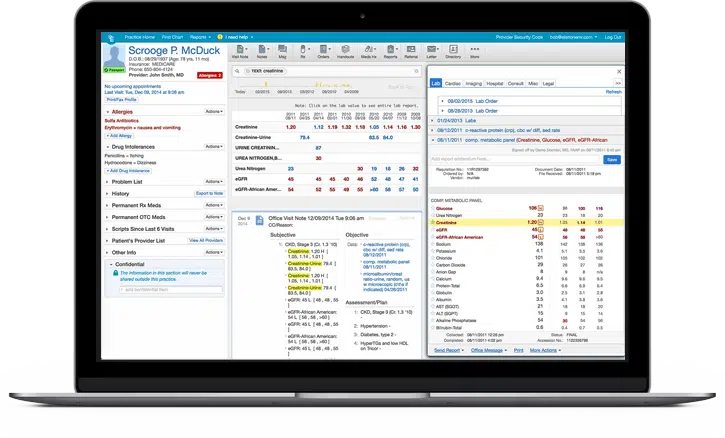The image size is (725, 438).
Task: Clear the creatinine search with circle icon
Action: click(248, 71)
